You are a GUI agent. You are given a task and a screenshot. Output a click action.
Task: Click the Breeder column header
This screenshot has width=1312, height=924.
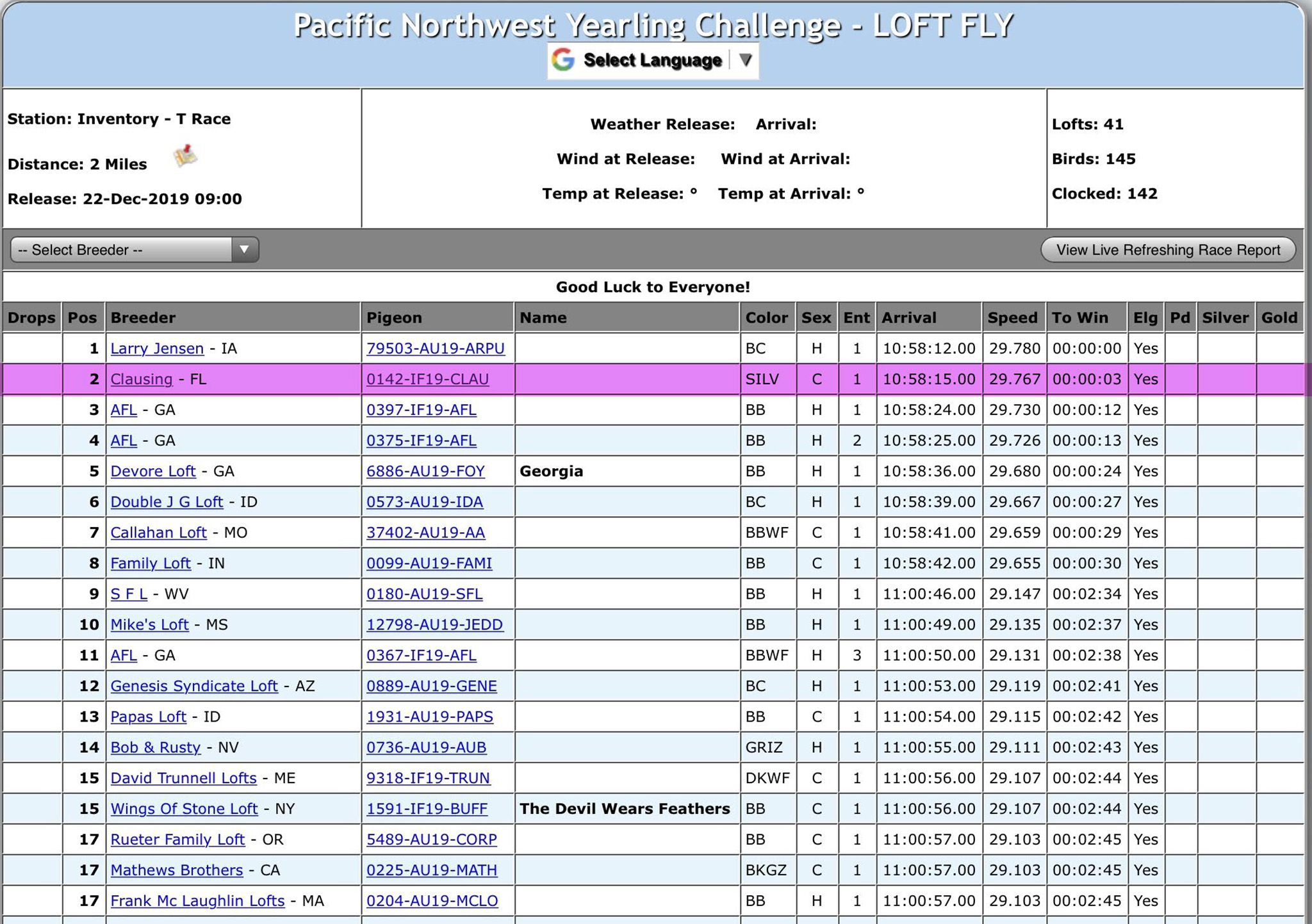click(142, 318)
